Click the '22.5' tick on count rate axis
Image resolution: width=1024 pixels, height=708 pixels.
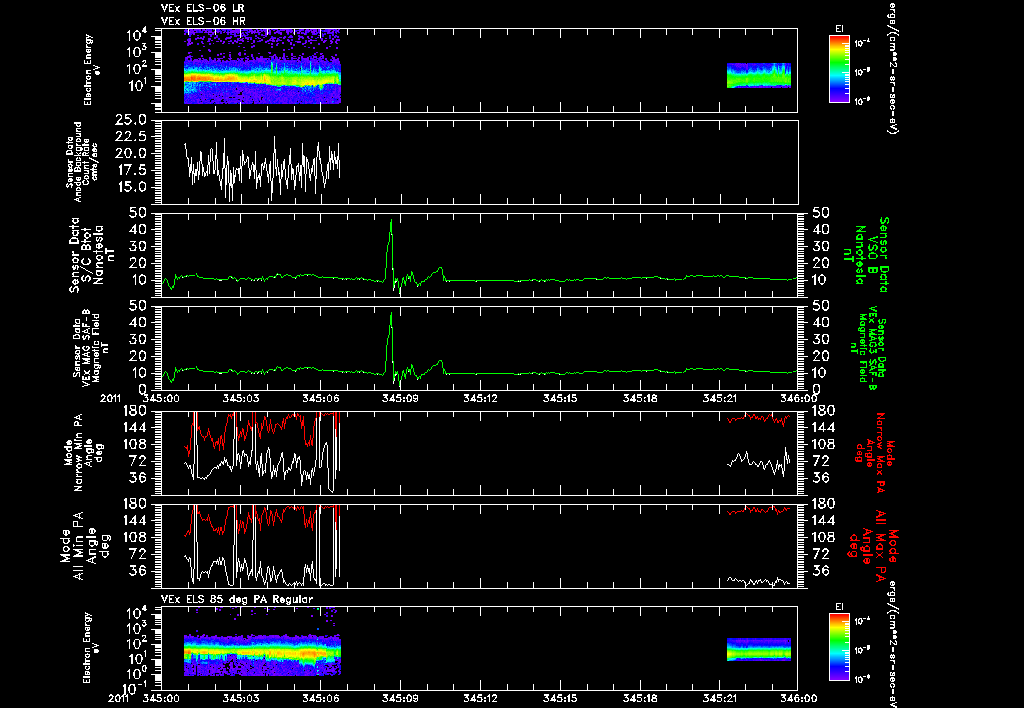coord(131,137)
